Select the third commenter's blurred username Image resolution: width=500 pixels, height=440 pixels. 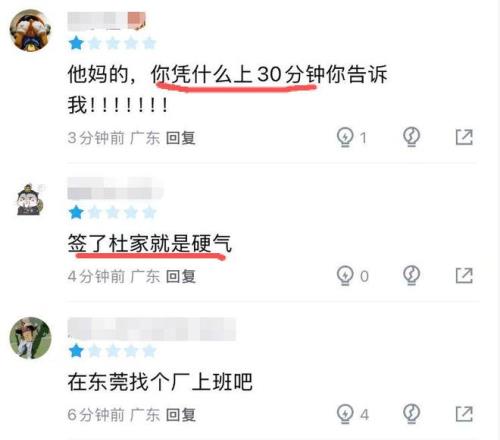pos(152,329)
